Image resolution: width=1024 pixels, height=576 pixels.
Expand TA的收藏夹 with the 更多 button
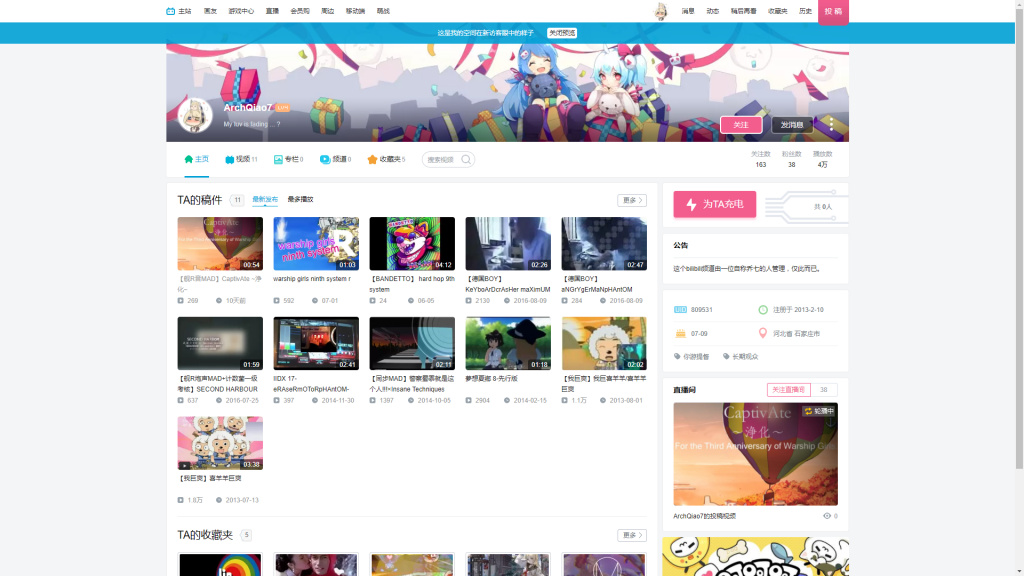point(631,535)
